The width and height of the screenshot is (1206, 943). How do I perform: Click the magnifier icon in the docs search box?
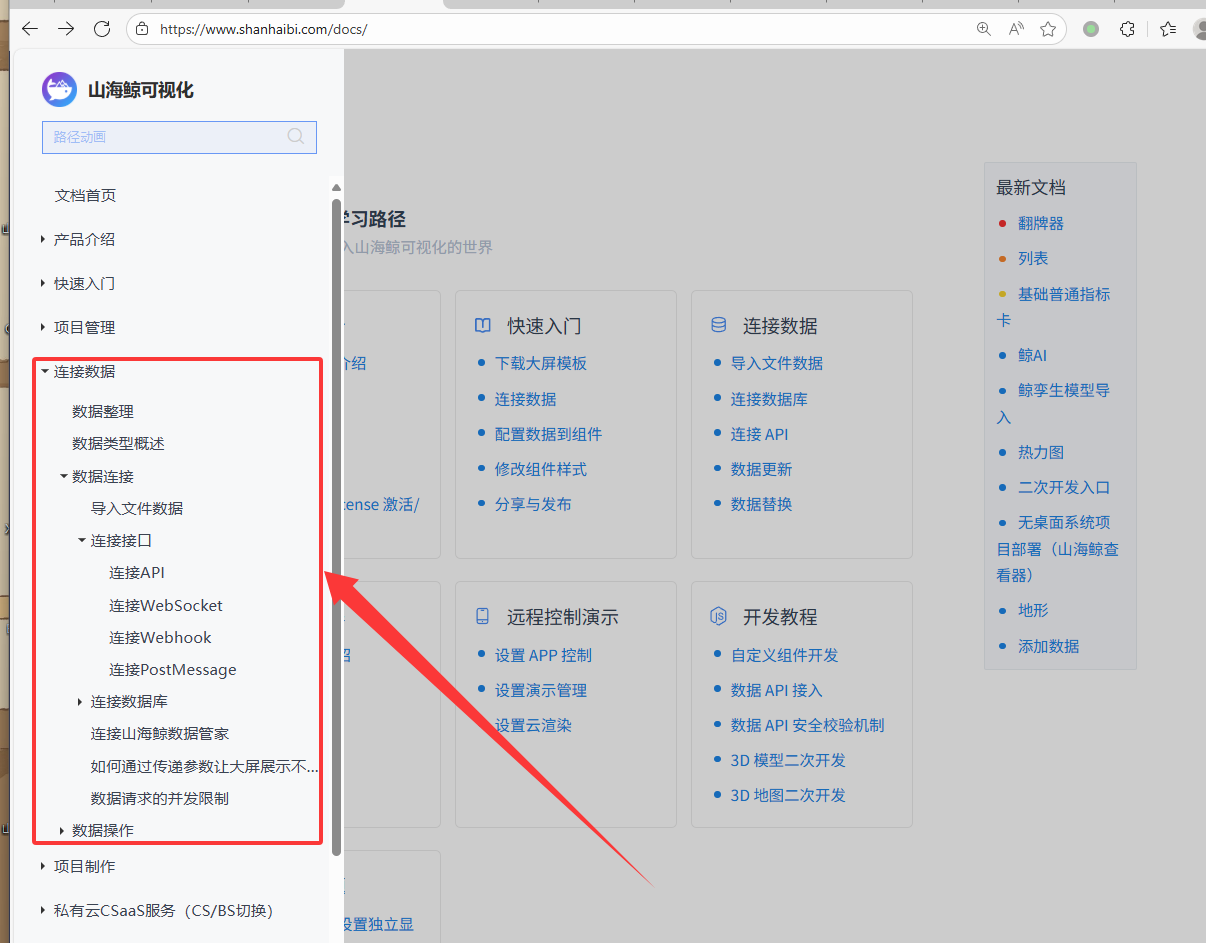pyautogui.click(x=296, y=137)
